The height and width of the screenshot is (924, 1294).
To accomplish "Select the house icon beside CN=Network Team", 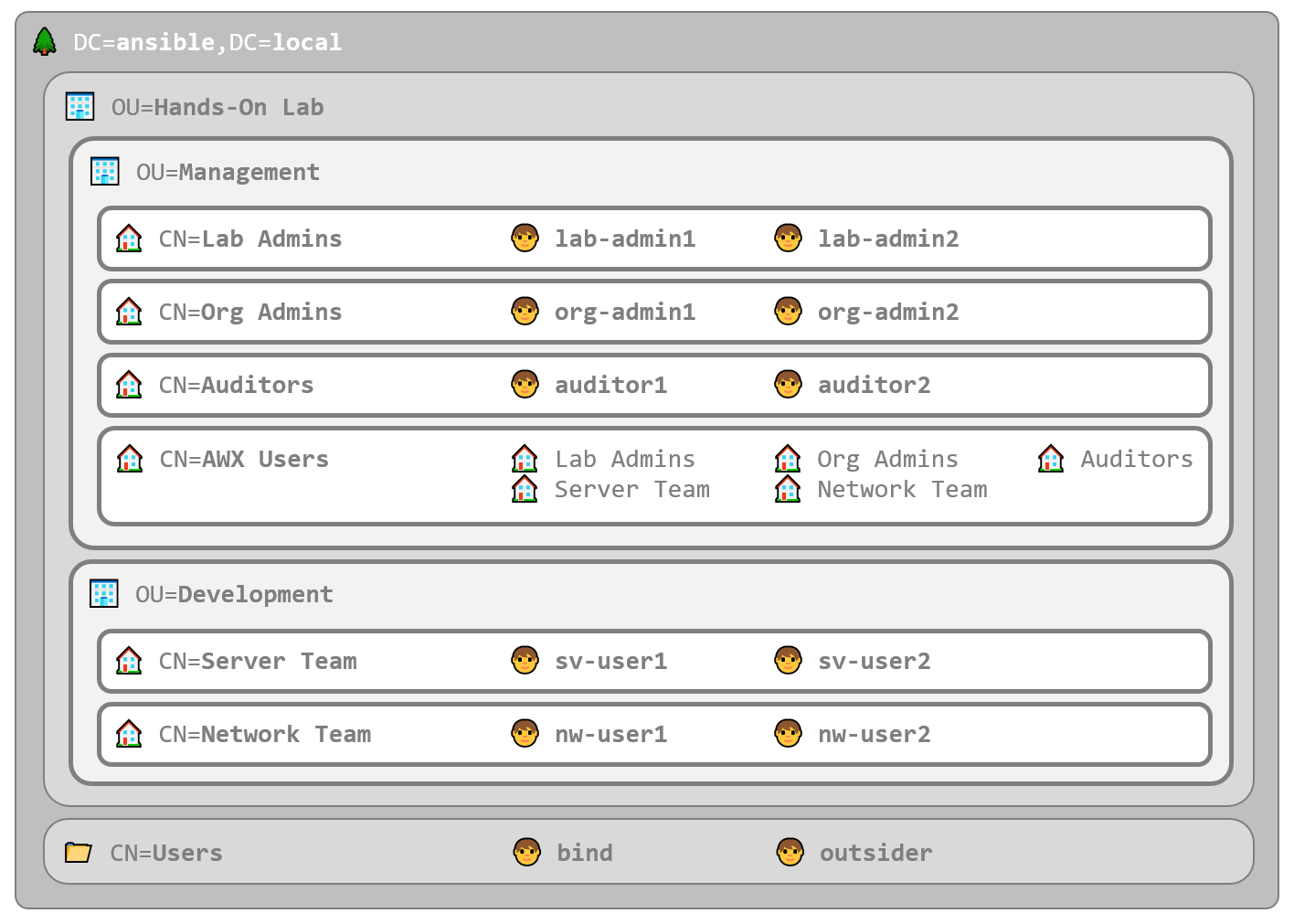I will (x=129, y=734).
